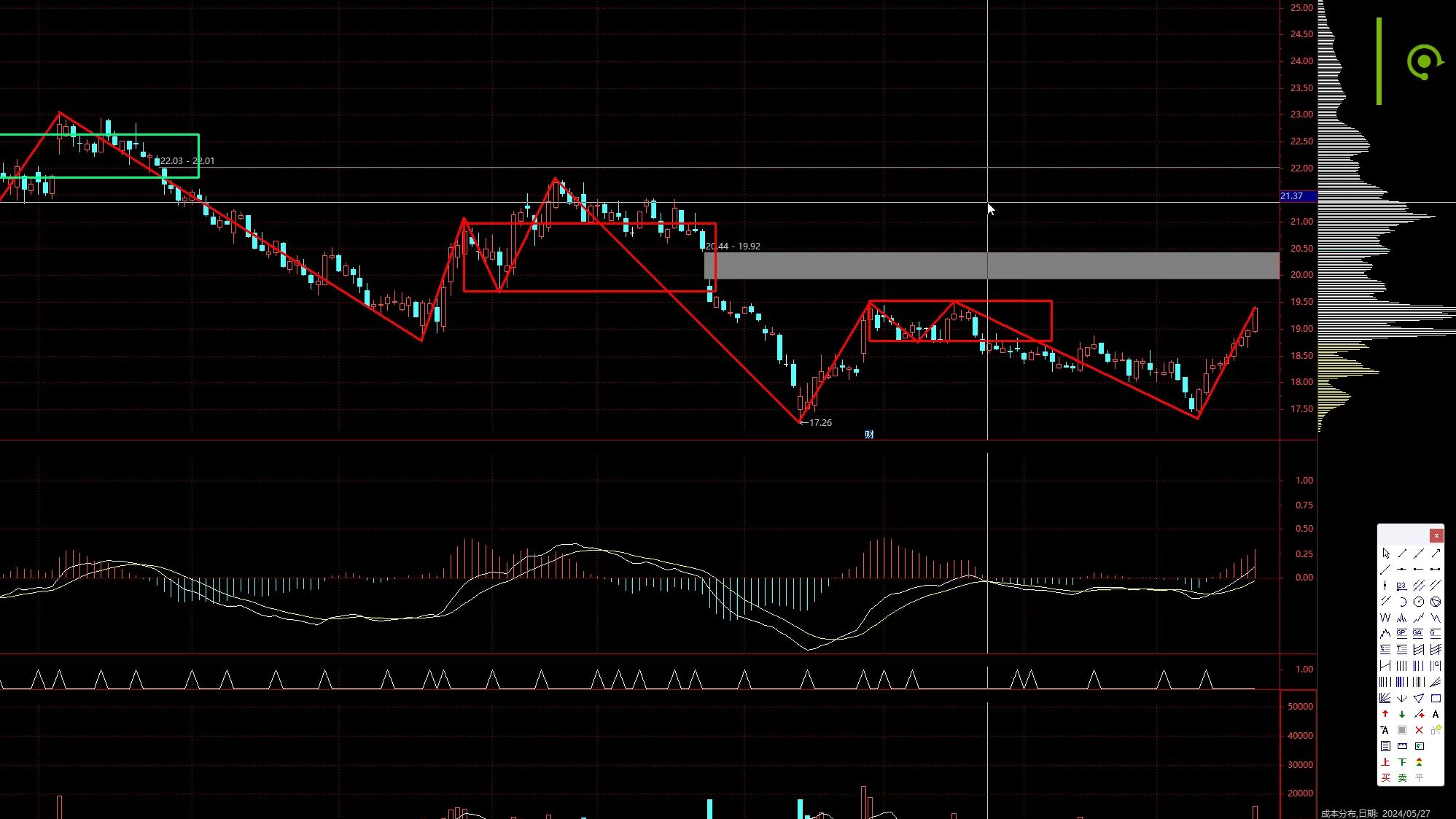Screen dimensions: 1456x819
Task: Select the falling zigzag wave tool
Action: 1436,618
